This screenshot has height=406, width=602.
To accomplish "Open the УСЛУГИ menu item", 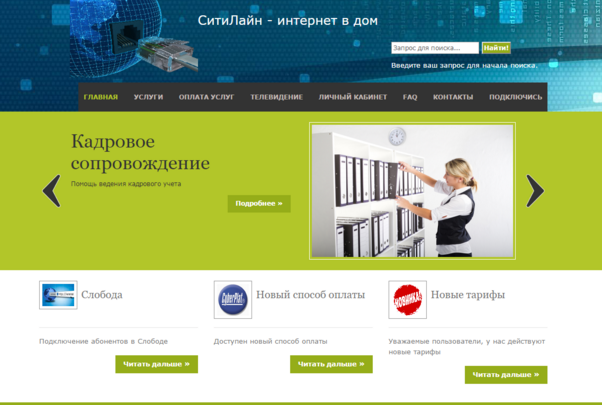I will pos(148,97).
